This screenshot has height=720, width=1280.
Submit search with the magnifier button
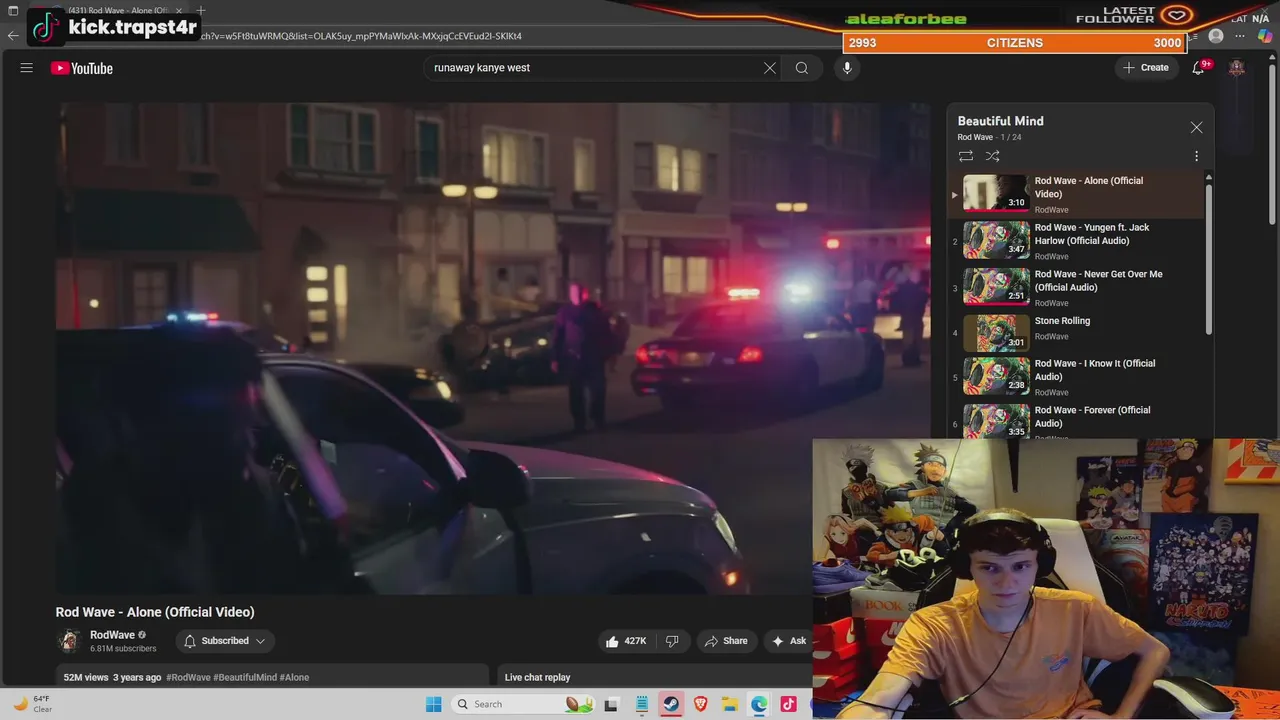[x=802, y=68]
